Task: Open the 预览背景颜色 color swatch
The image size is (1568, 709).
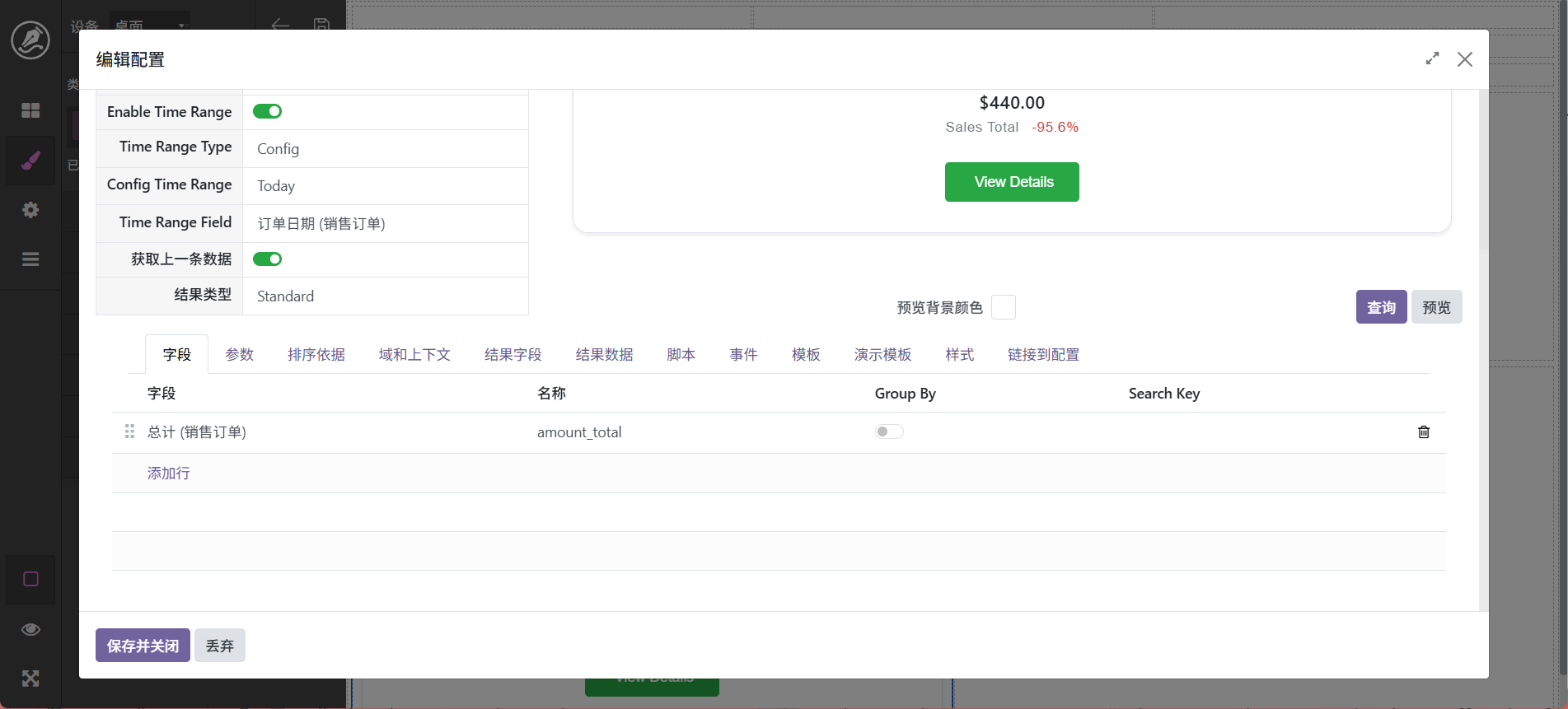Action: tap(1003, 307)
